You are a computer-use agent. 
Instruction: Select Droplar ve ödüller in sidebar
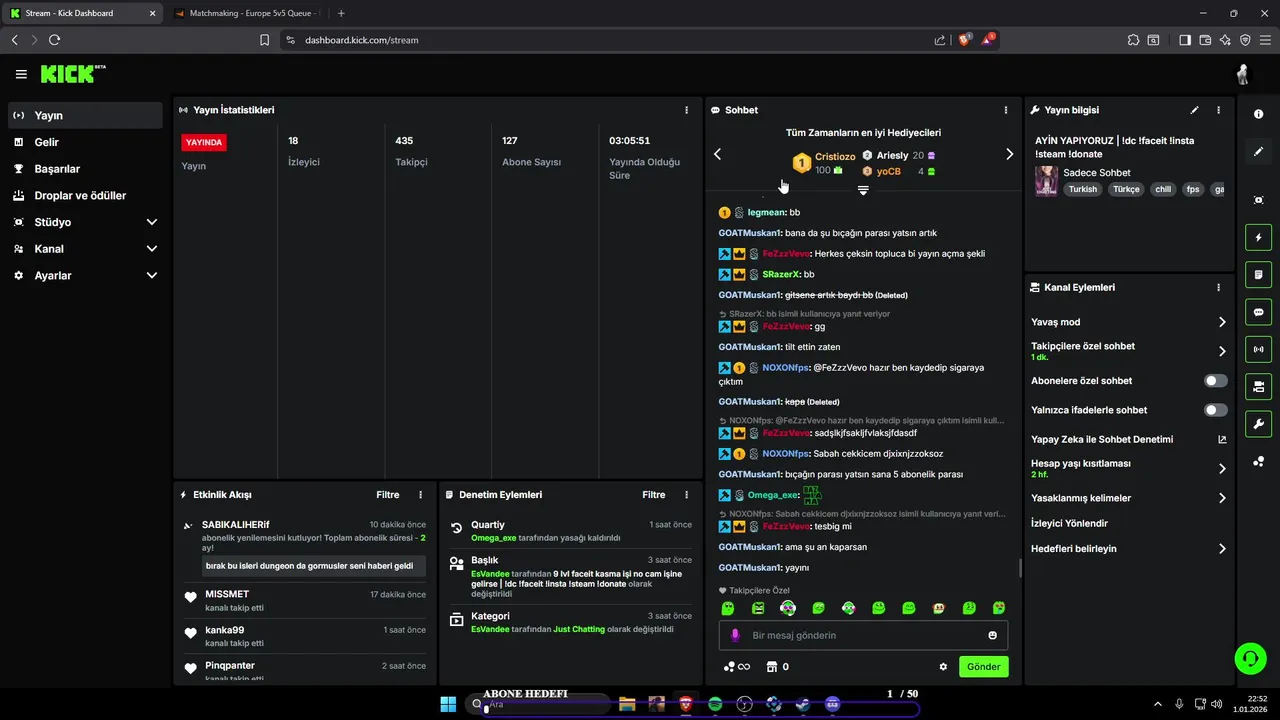point(85,196)
